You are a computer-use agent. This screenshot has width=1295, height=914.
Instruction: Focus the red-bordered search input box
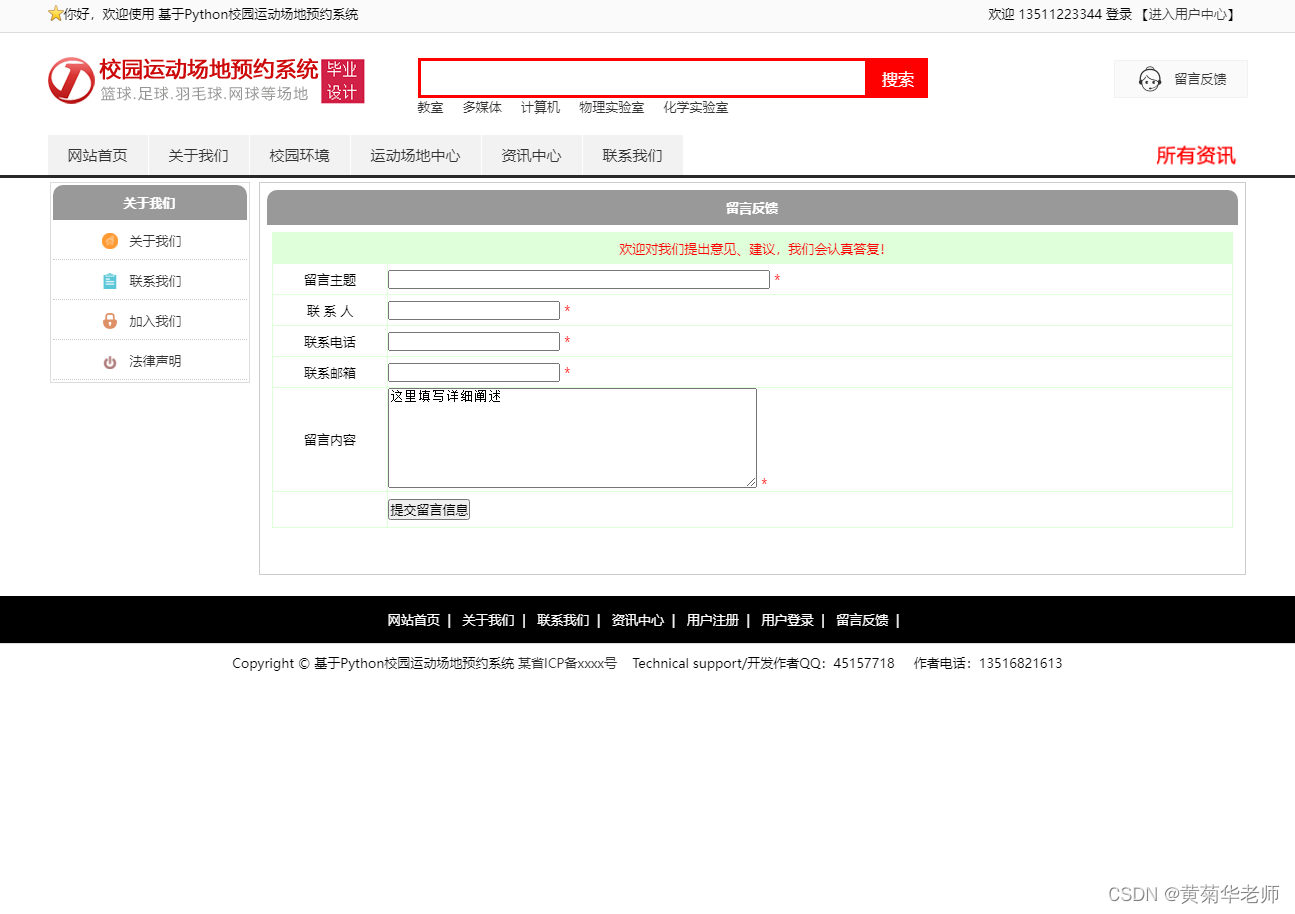tap(642, 78)
